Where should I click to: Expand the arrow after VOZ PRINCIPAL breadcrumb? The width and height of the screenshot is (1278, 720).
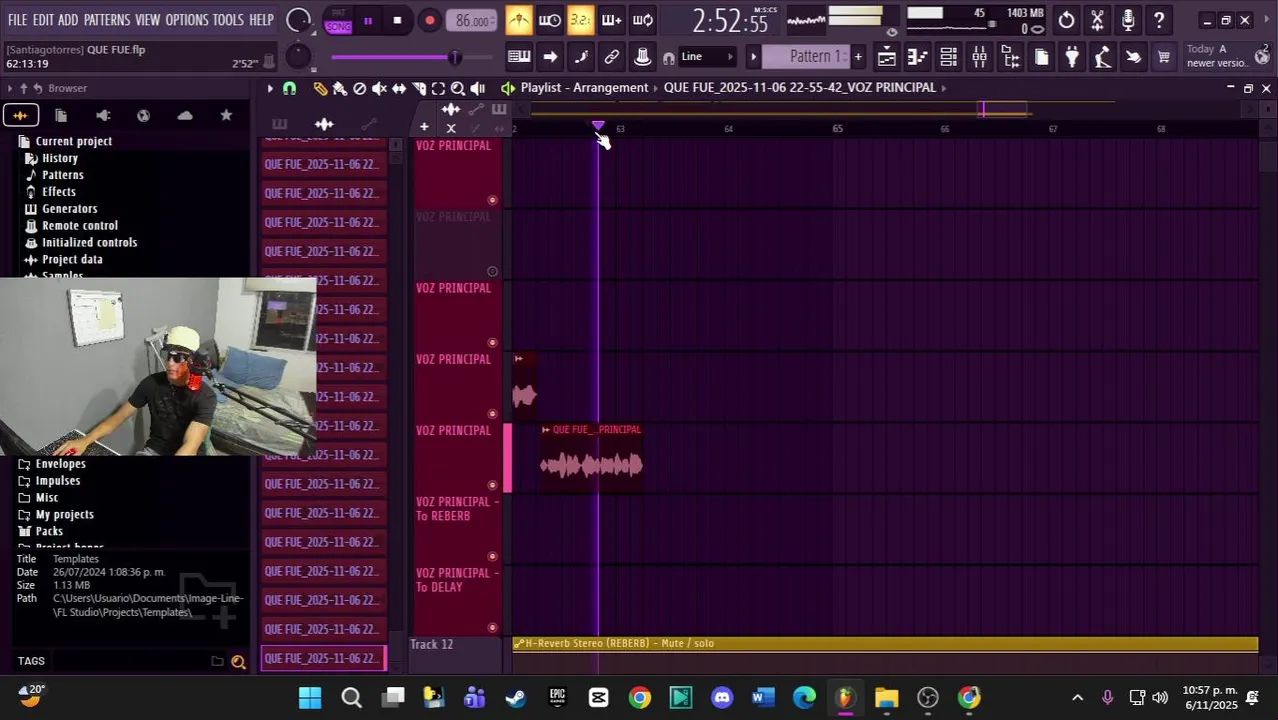943,88
